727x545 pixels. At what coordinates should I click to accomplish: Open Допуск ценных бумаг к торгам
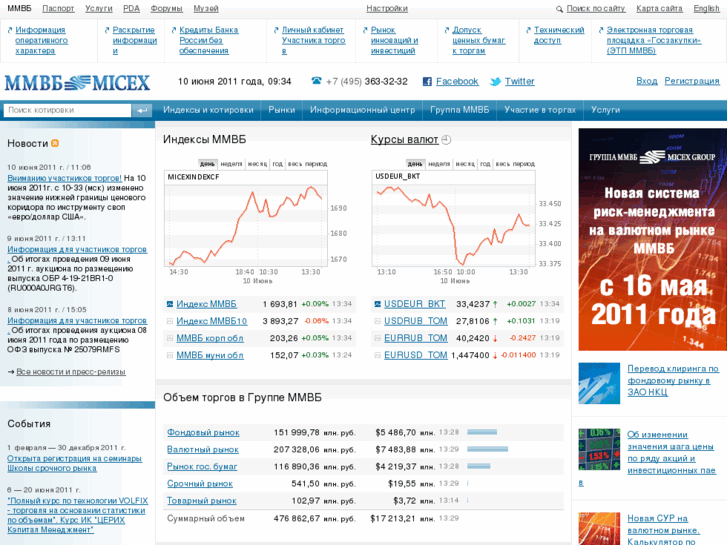pos(478,40)
